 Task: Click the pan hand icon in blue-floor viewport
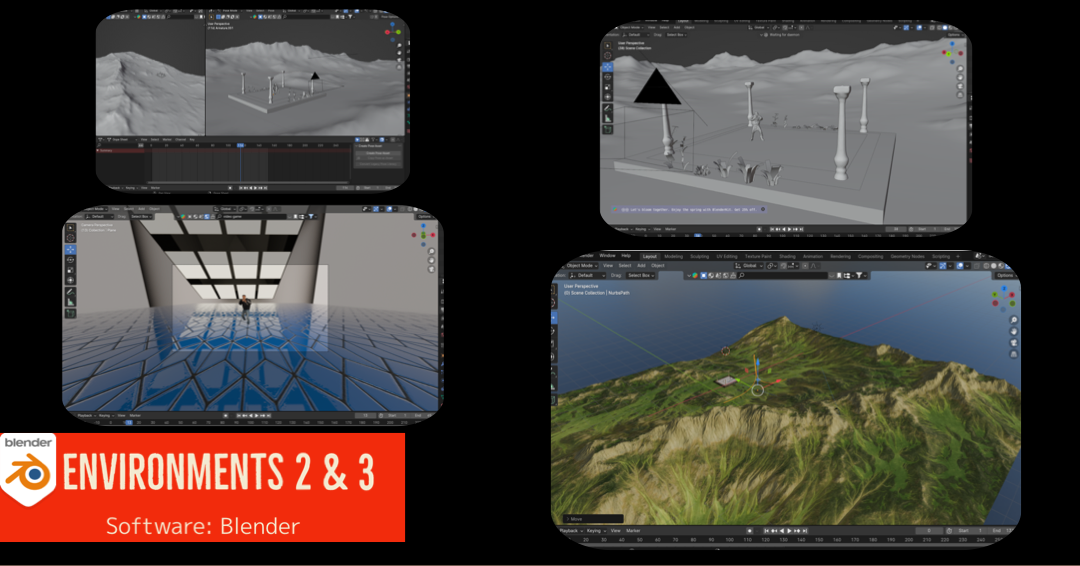tap(432, 260)
